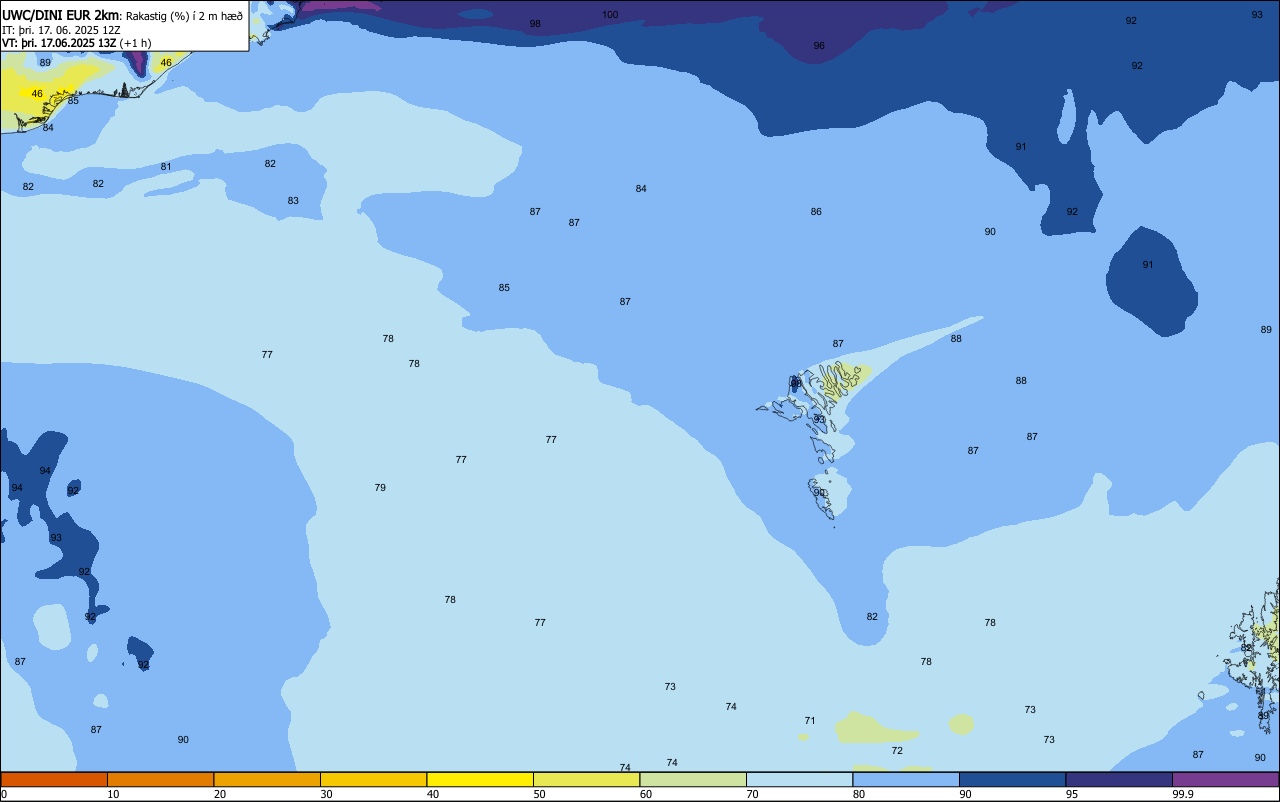This screenshot has width=1280, height=802.
Task: Click the '72' value beside the green patch
Action: (x=897, y=751)
